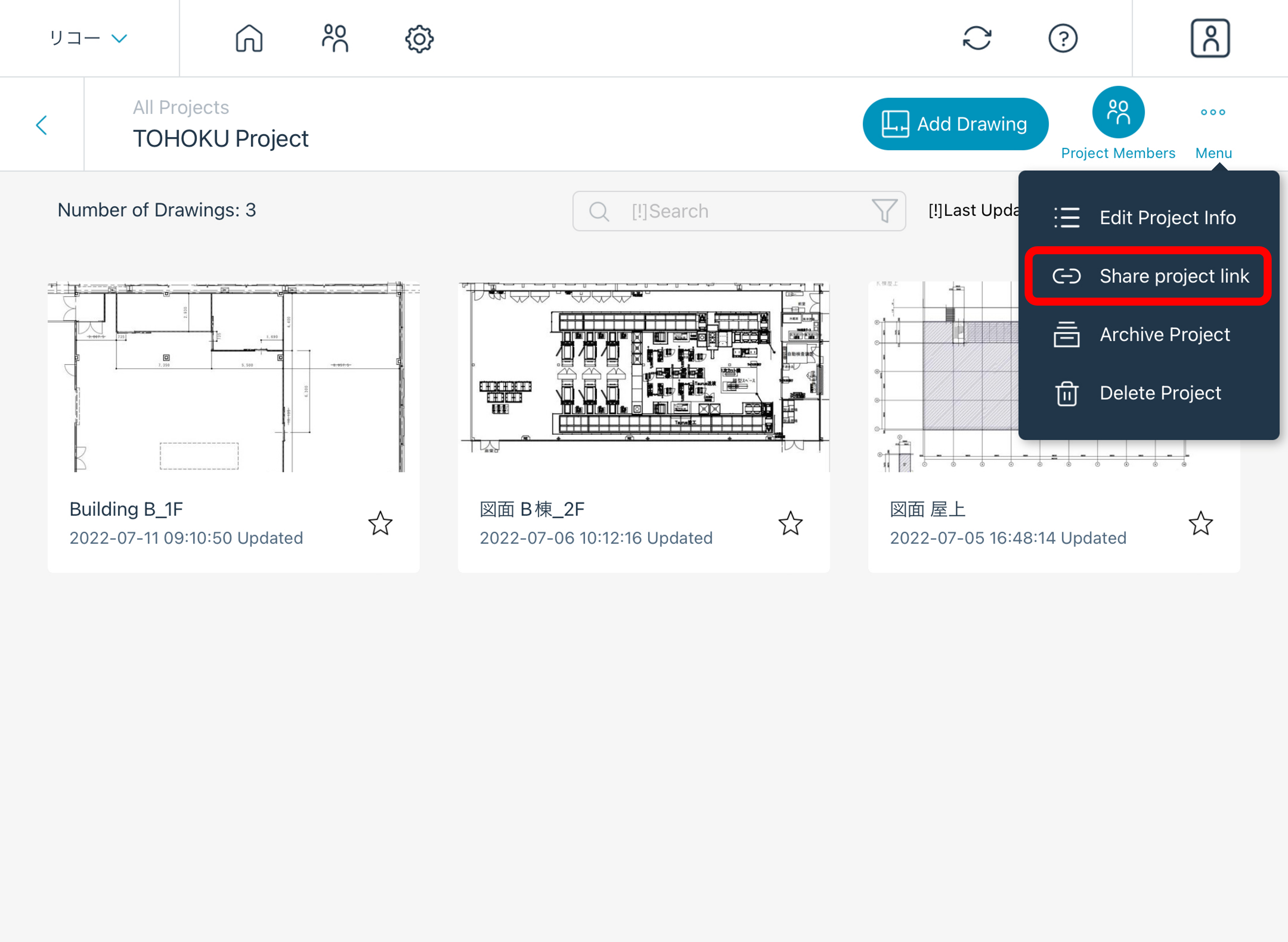This screenshot has width=1288, height=942.
Task: Click the Building B_1F title text
Action: (x=126, y=508)
